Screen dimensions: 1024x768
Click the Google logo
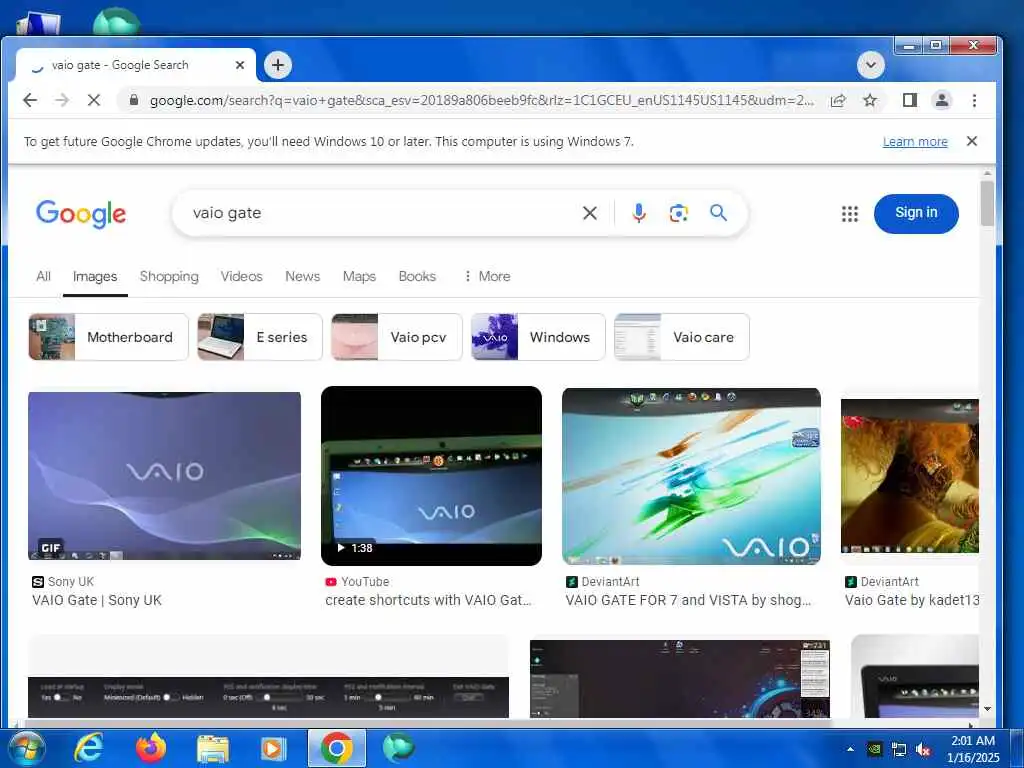(x=81, y=214)
